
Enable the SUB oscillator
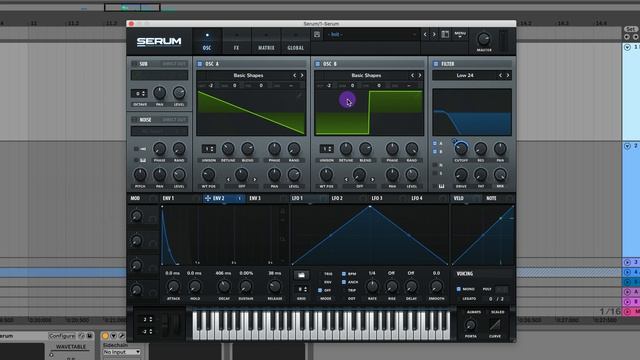coord(134,64)
